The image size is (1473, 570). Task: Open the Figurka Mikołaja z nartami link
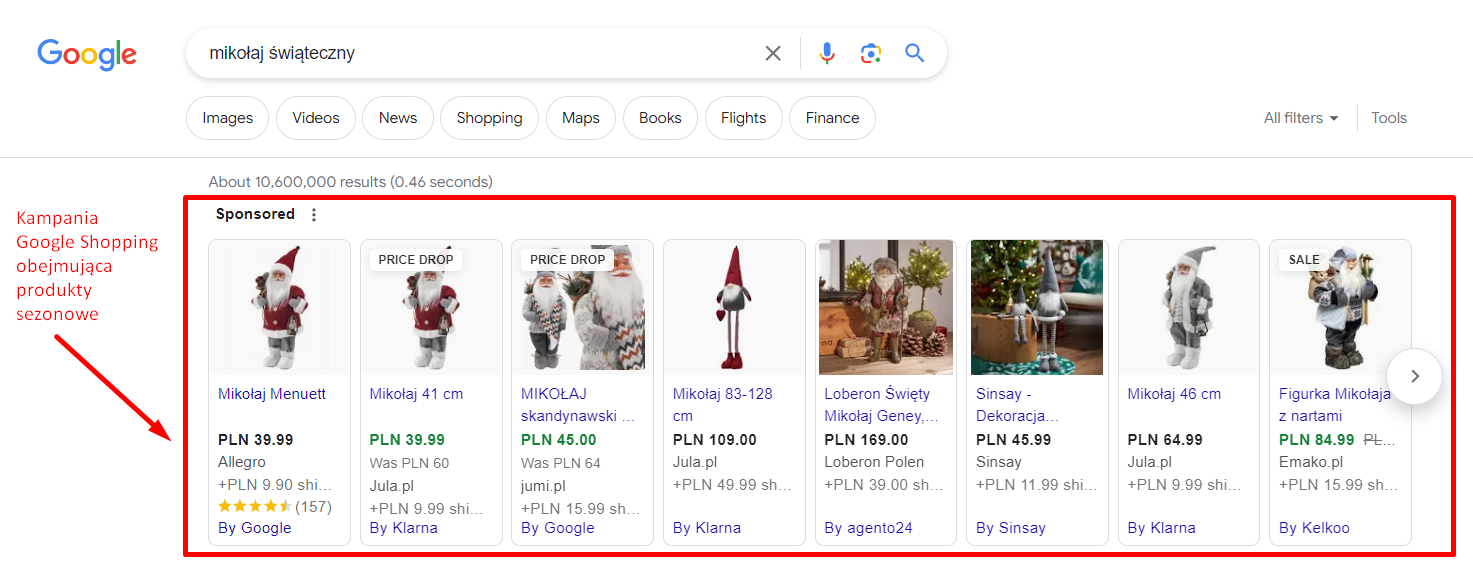click(x=1335, y=405)
